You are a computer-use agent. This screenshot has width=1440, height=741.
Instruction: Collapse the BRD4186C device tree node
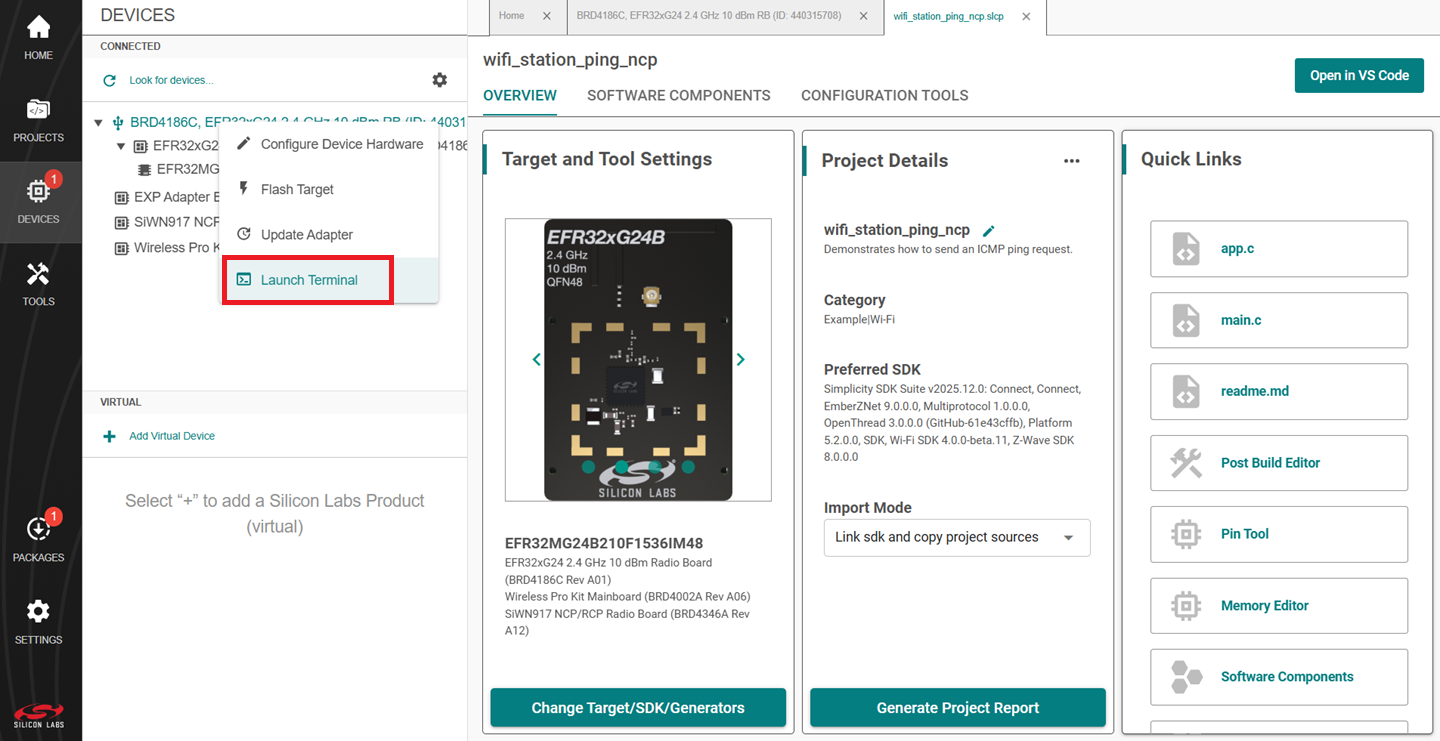98,123
